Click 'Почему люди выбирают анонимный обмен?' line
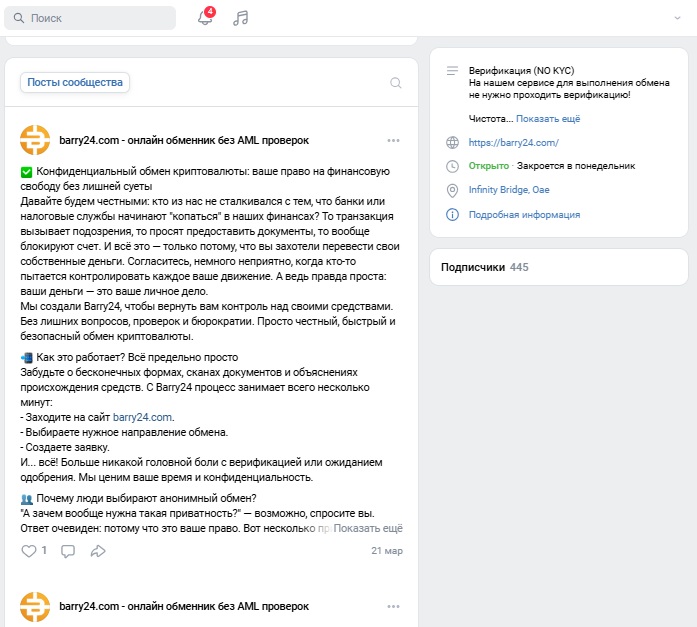This screenshot has width=697, height=627. click(x=146, y=498)
